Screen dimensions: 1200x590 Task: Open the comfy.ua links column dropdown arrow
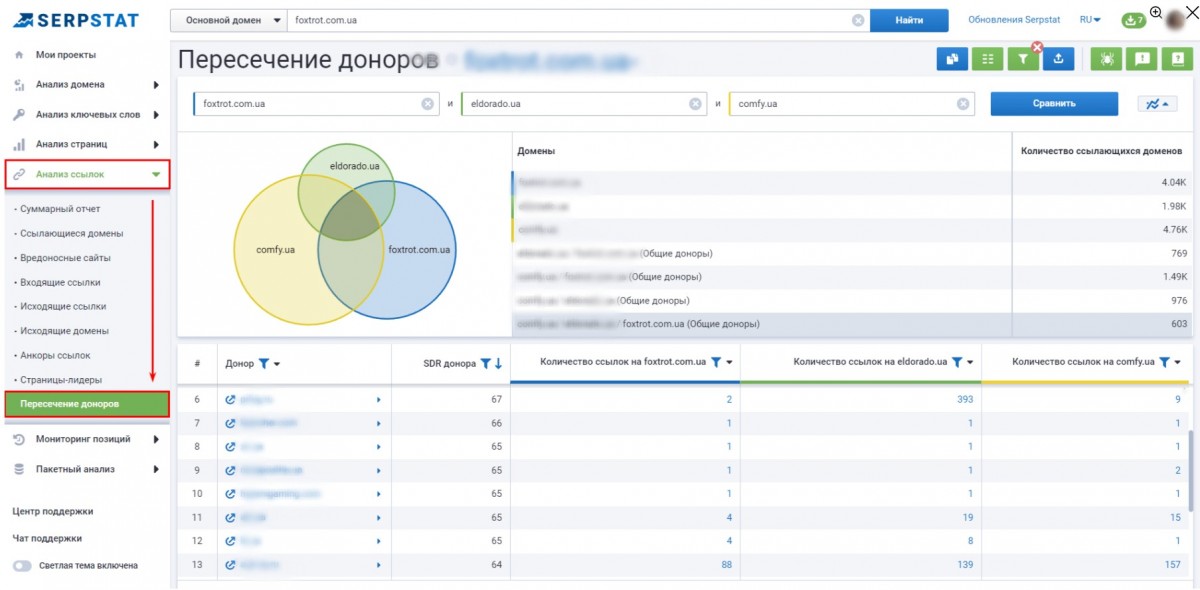coord(1178,363)
